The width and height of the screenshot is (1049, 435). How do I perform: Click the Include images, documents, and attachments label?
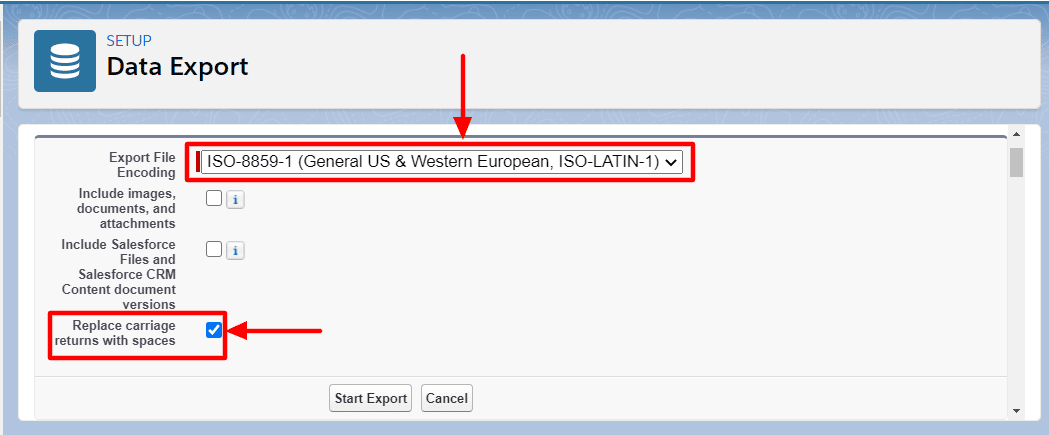(127, 208)
